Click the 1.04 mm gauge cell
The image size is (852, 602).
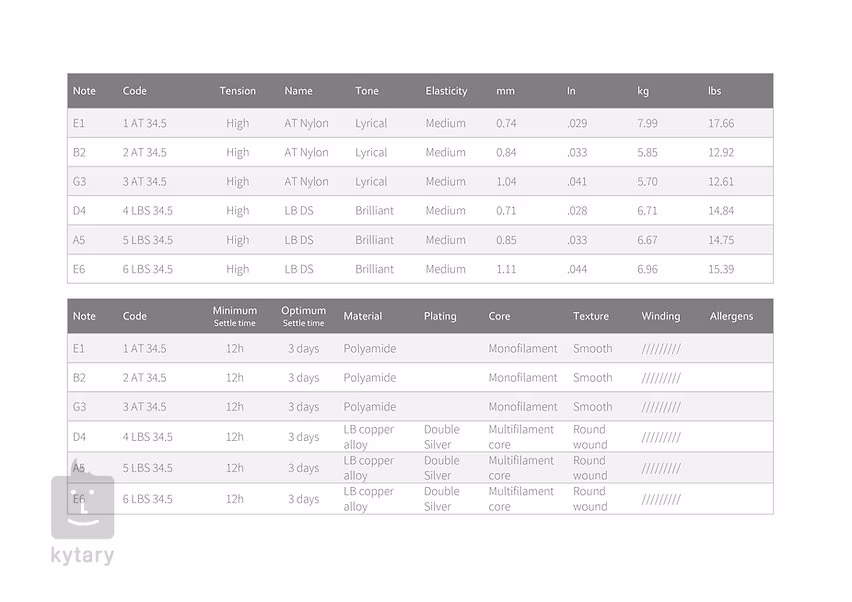[x=506, y=182]
